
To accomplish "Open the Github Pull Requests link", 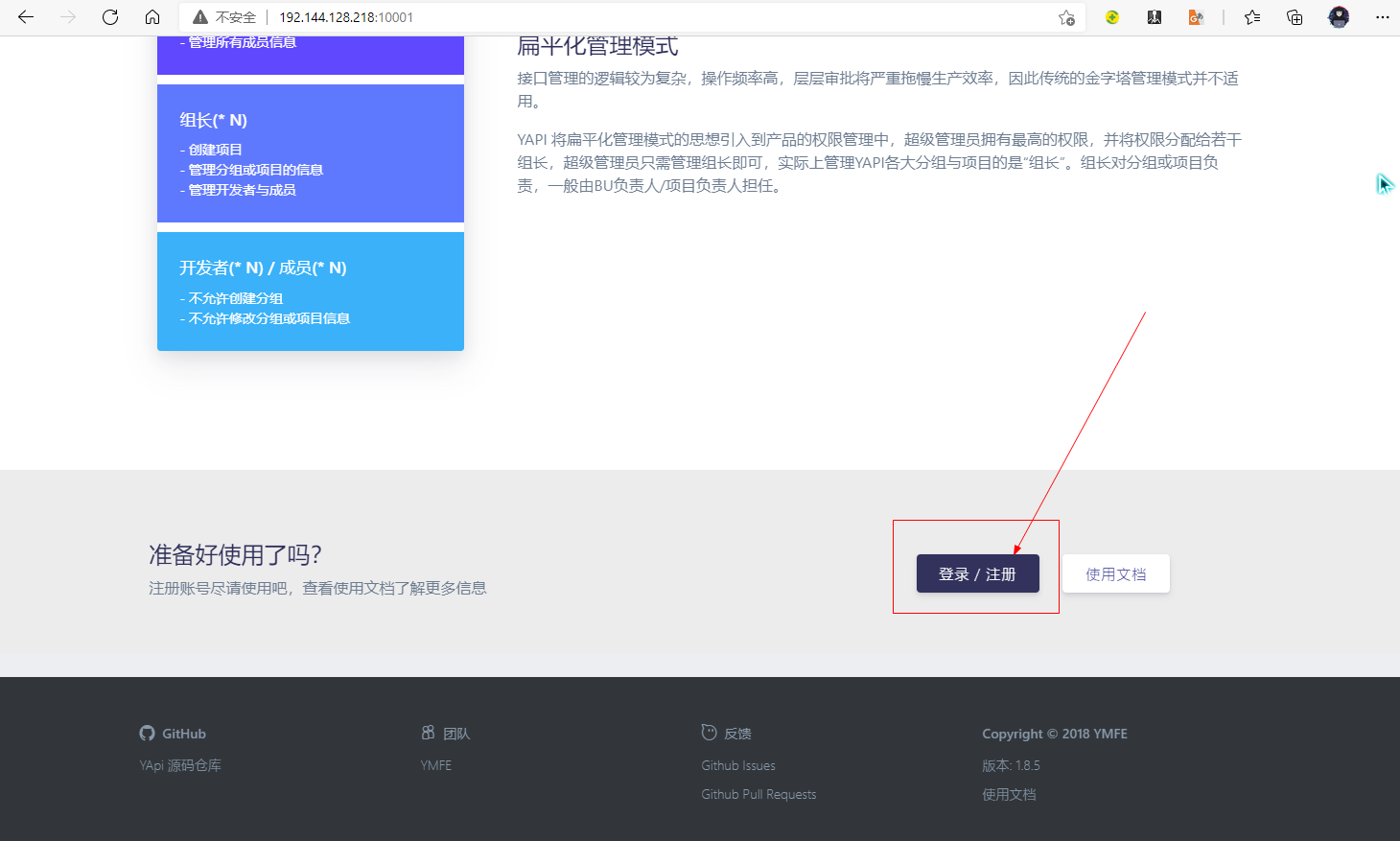I will (758, 794).
